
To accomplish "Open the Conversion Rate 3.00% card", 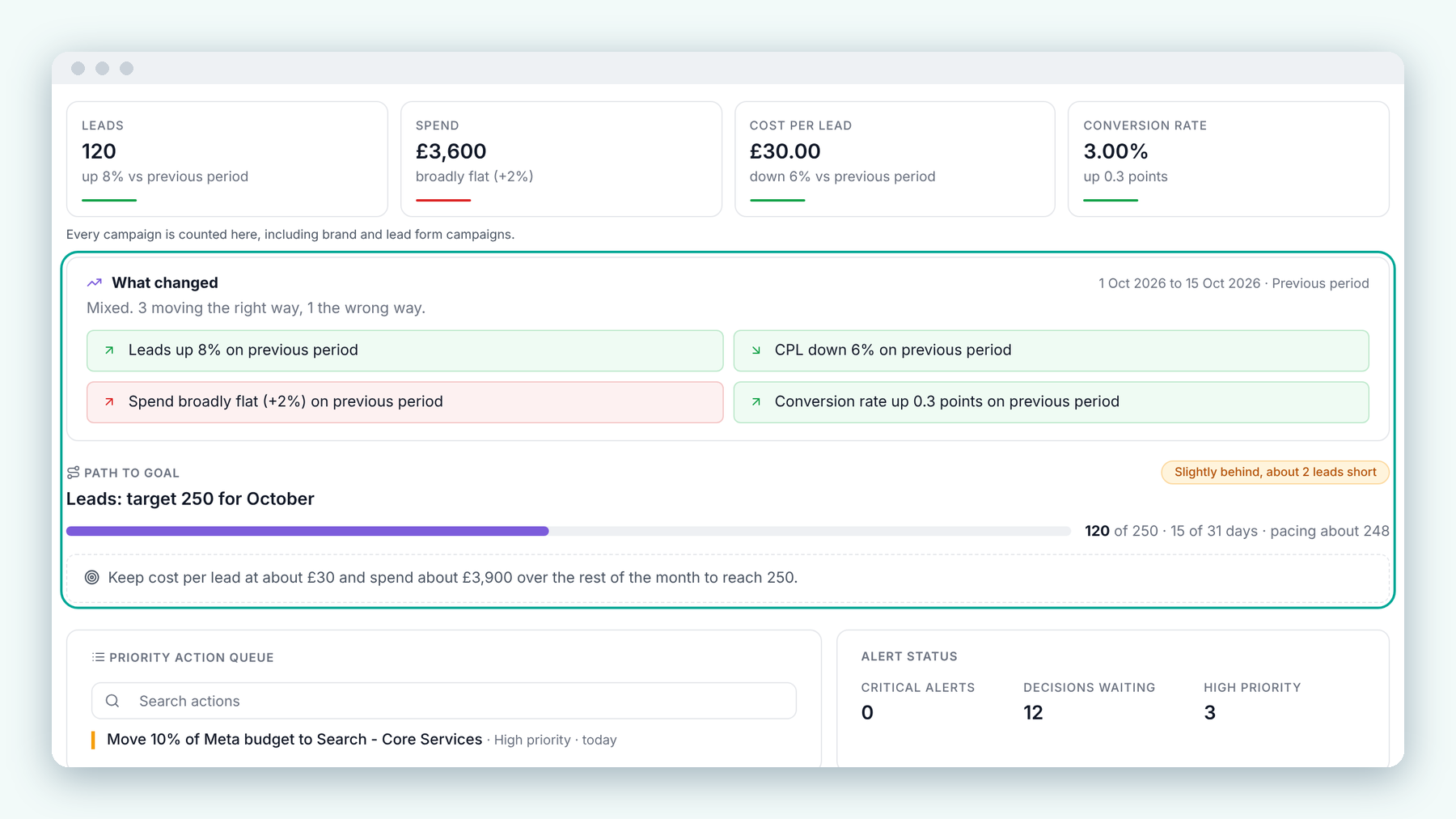I will tap(1229, 159).
